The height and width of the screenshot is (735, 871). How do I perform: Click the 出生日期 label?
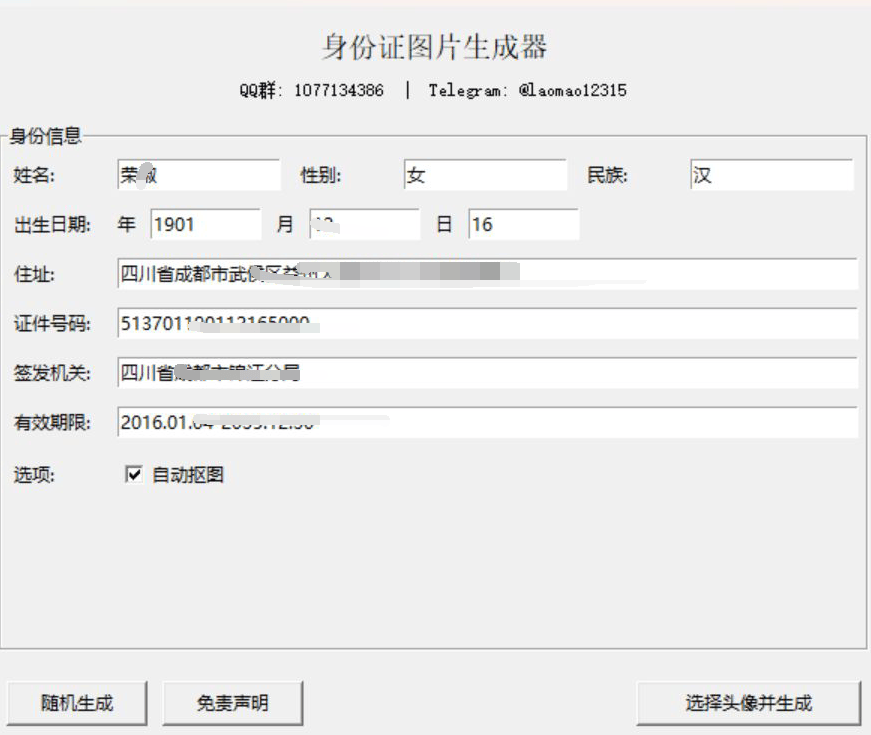pos(52,225)
